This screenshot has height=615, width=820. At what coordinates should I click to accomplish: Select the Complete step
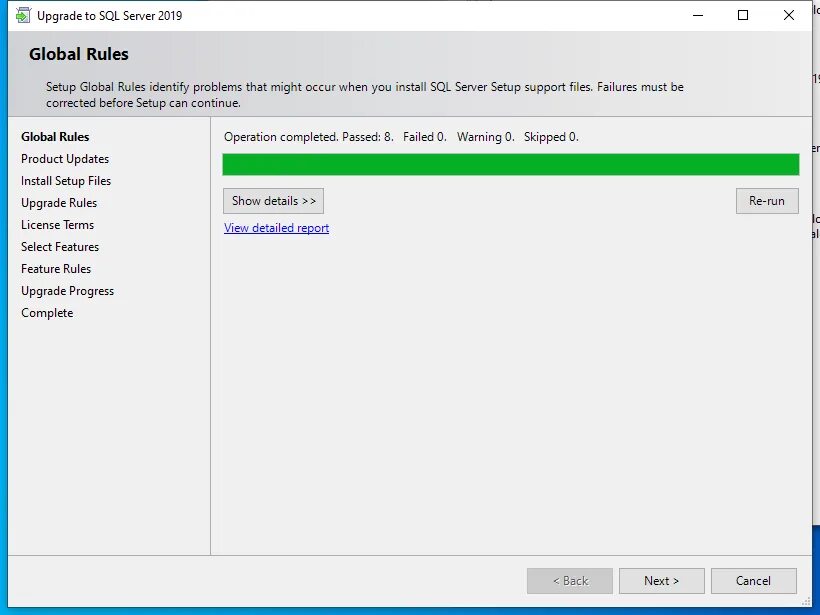46,312
